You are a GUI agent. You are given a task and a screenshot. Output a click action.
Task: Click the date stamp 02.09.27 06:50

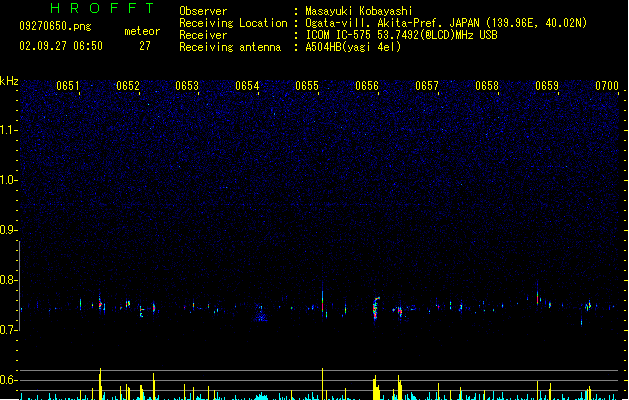[61, 46]
